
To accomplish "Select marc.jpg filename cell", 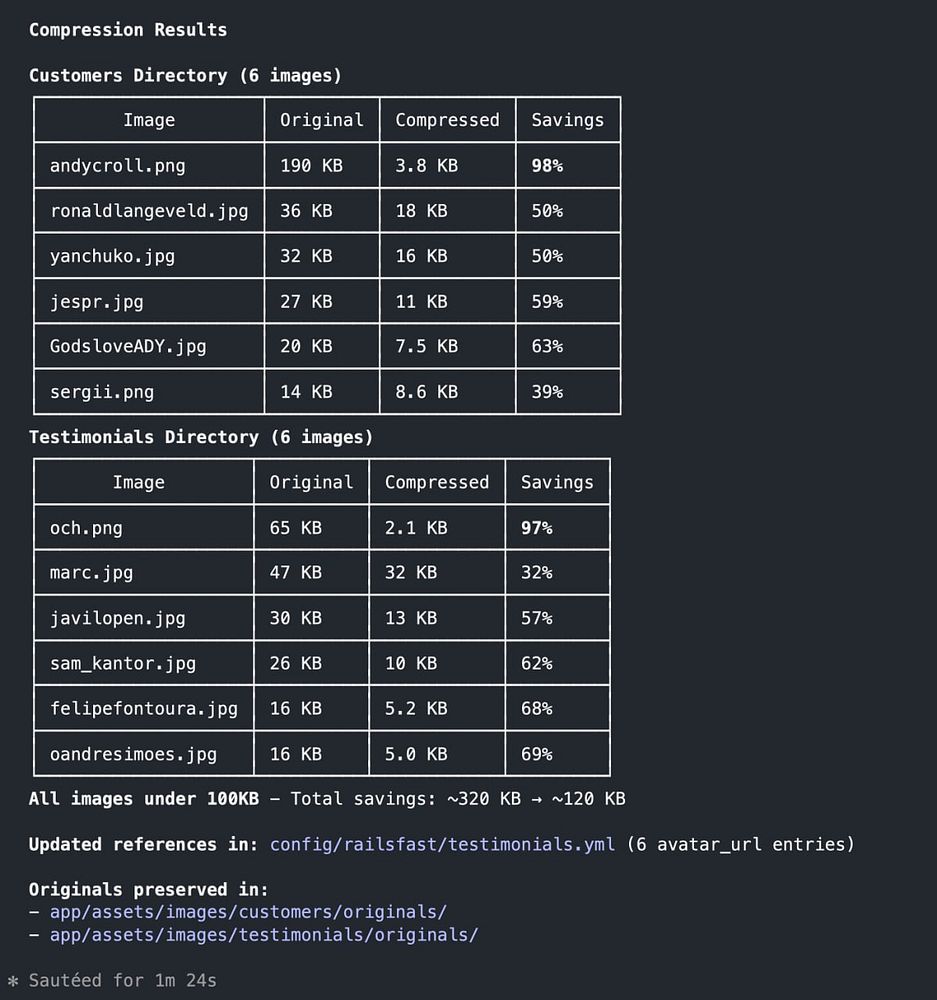I will click(x=91, y=573).
